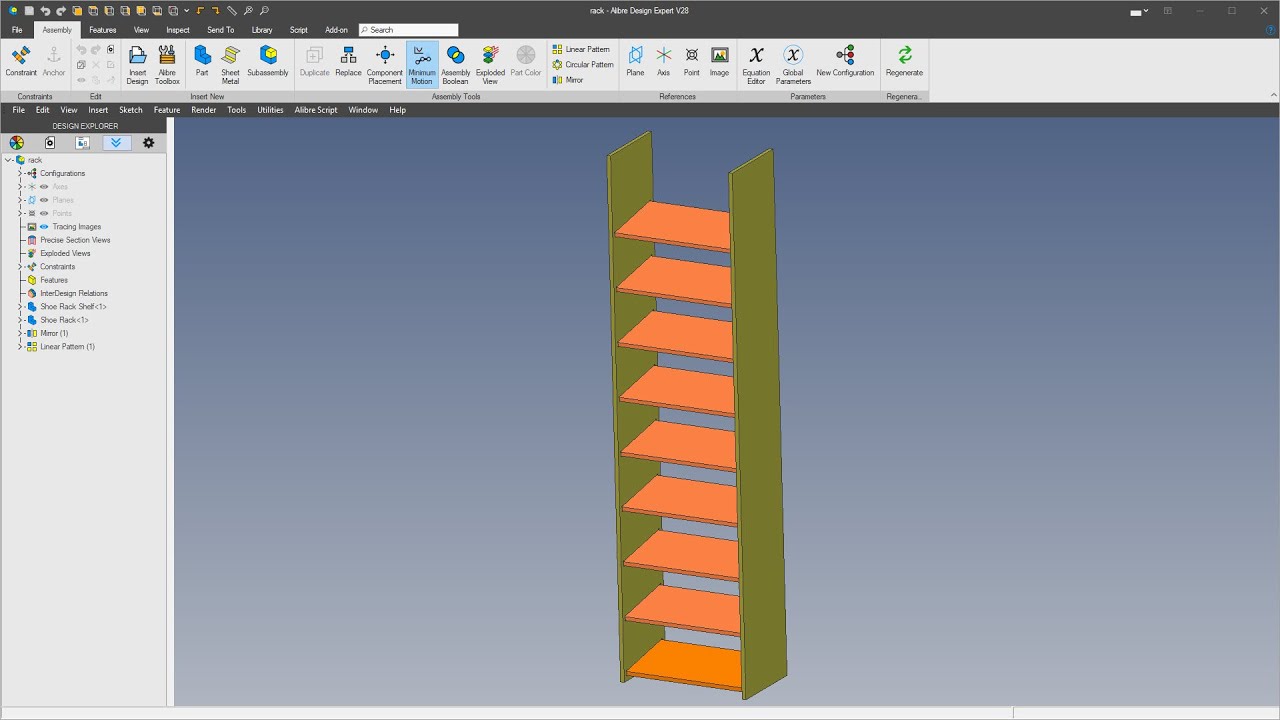Click the Save icon in the quick access toolbar
The height and width of the screenshot is (720, 1280).
click(x=29, y=11)
